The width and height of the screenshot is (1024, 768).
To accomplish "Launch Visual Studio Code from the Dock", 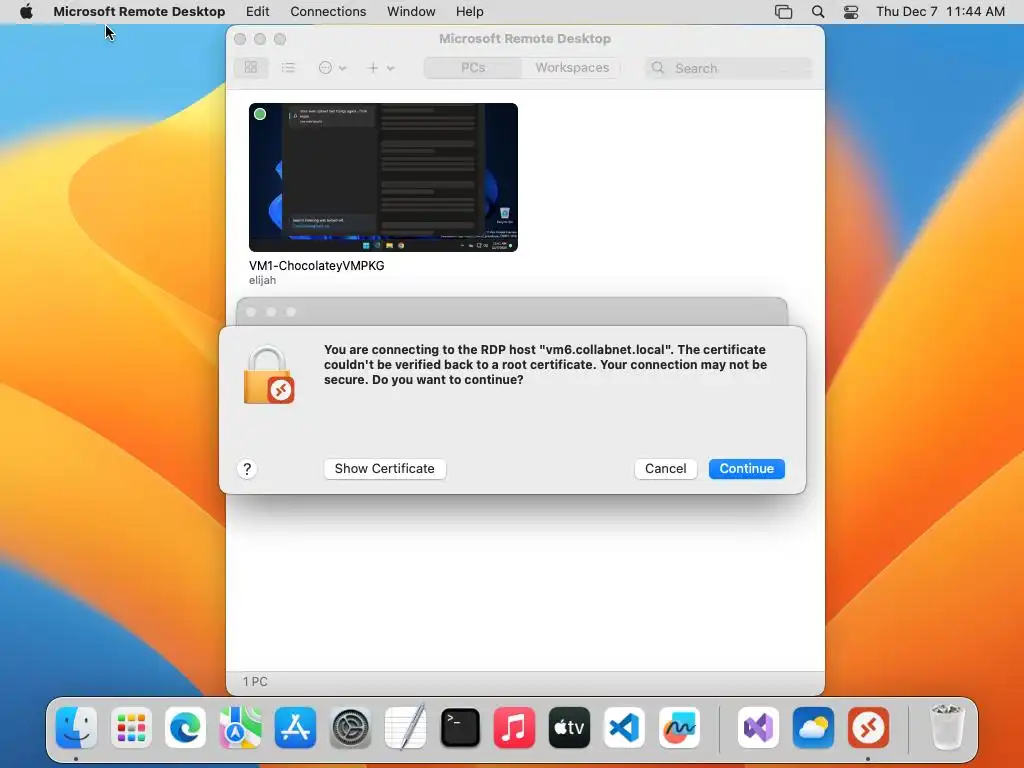I will point(624,727).
